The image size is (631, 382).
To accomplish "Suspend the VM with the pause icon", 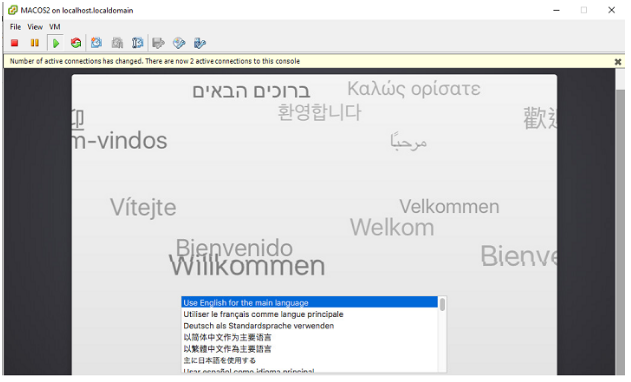I will [x=35, y=43].
